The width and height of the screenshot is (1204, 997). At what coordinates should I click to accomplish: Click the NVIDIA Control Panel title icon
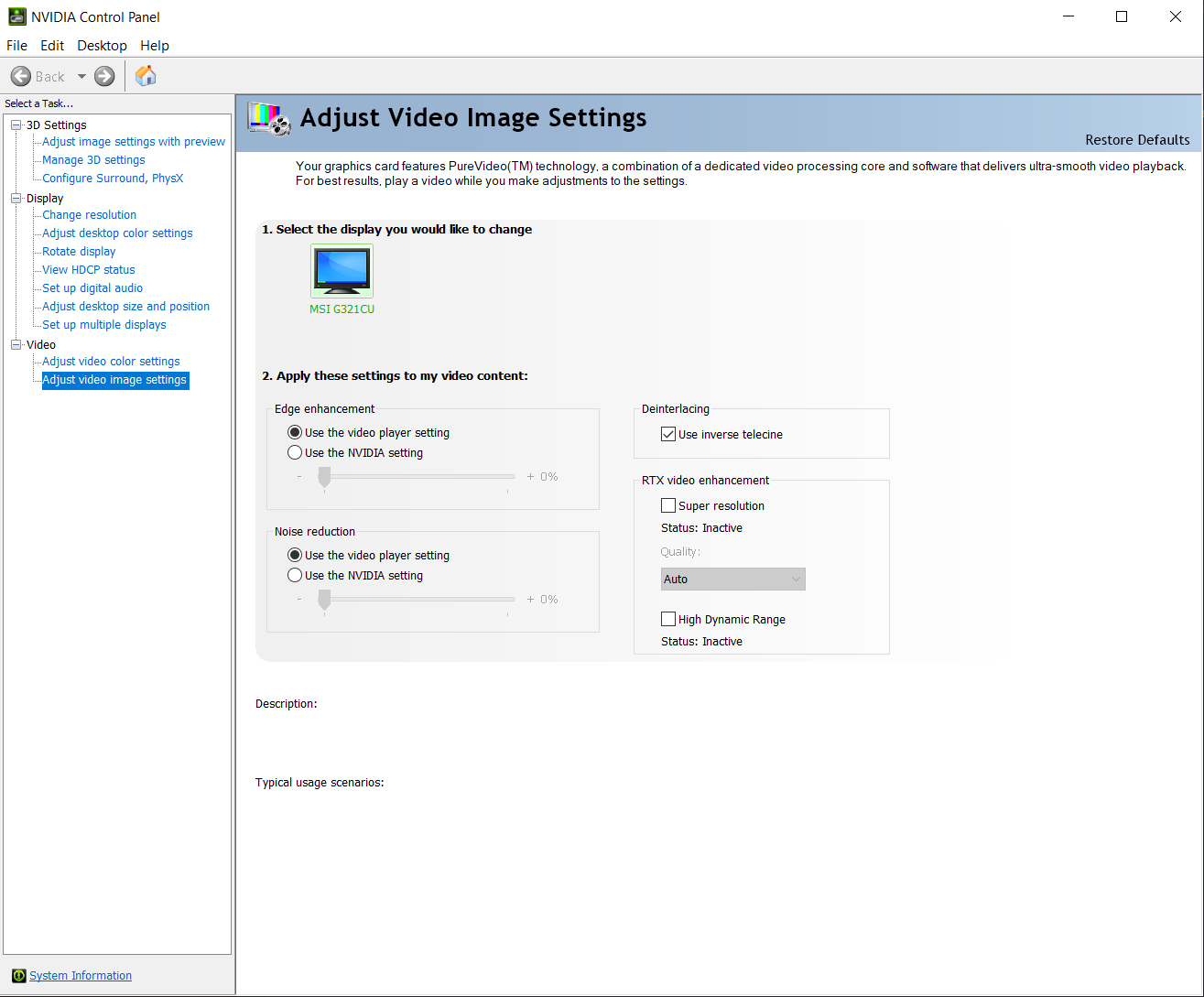coord(16,16)
